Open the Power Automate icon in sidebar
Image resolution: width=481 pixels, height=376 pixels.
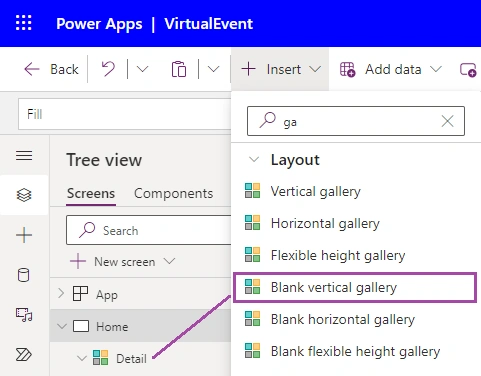click(24, 355)
